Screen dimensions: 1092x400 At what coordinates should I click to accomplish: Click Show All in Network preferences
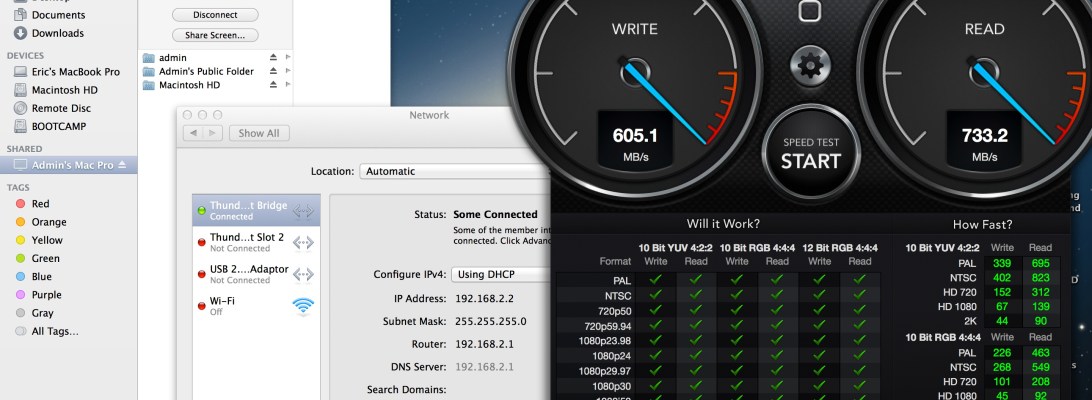(x=259, y=133)
